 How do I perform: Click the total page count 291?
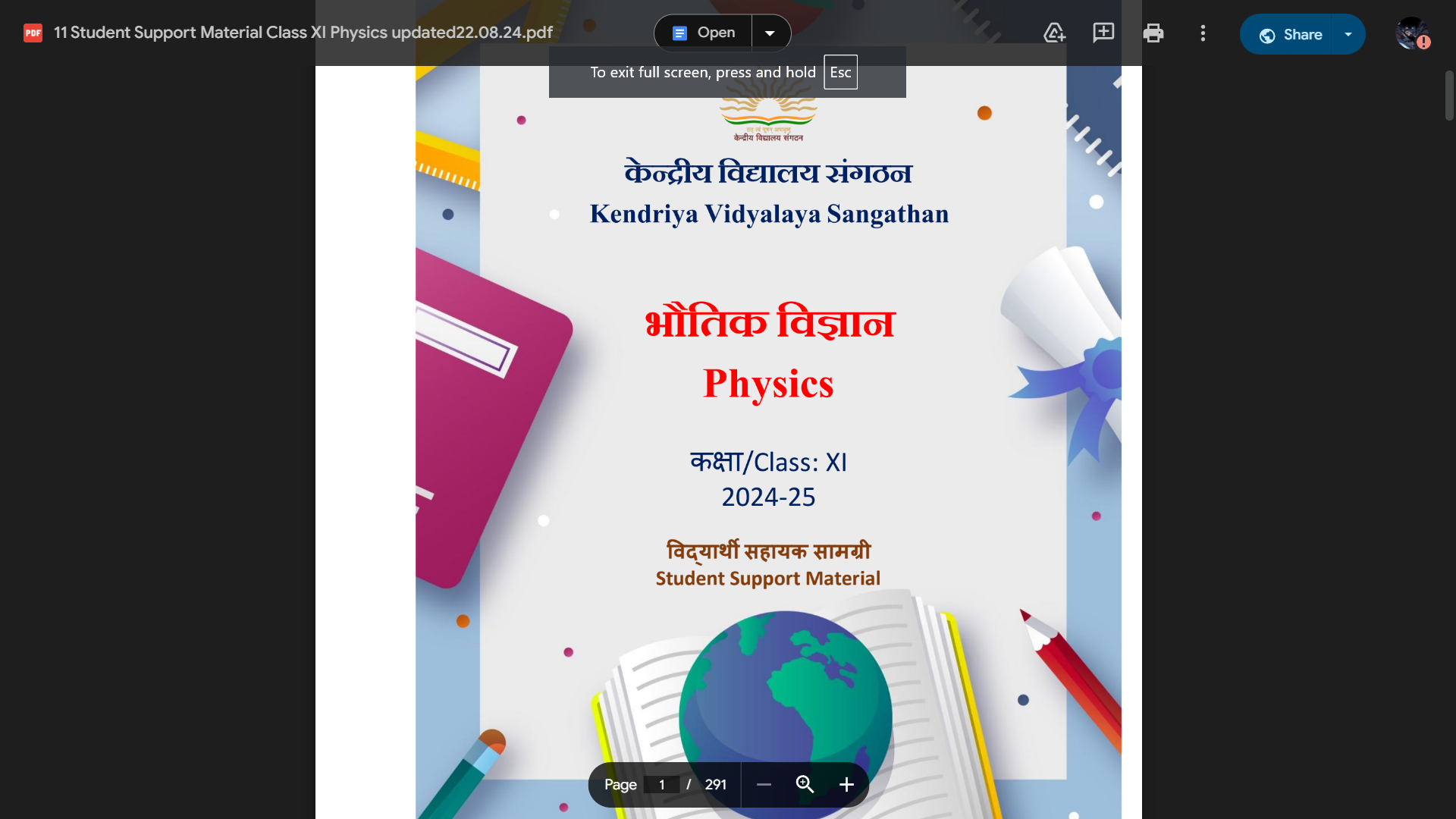coord(715,785)
